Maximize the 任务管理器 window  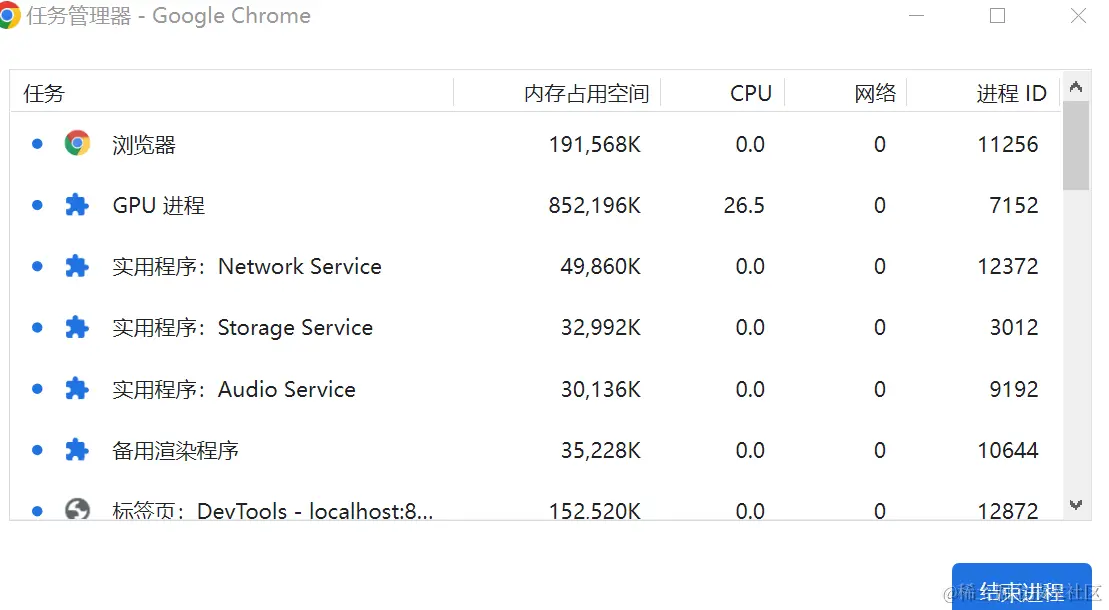pos(997,16)
